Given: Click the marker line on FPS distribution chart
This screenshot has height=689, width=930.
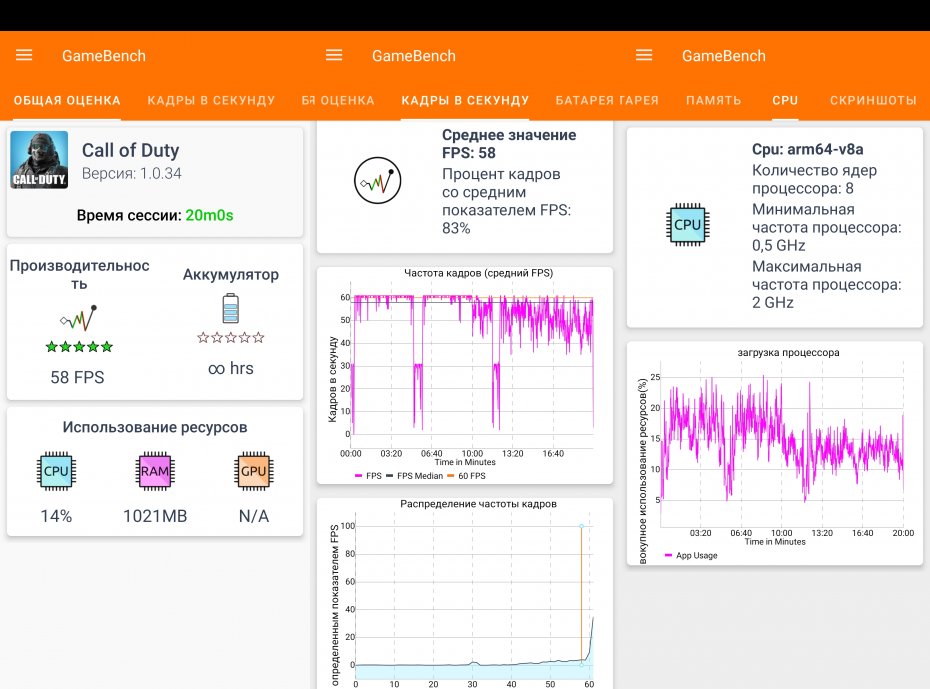Looking at the screenshot, I should tap(581, 595).
